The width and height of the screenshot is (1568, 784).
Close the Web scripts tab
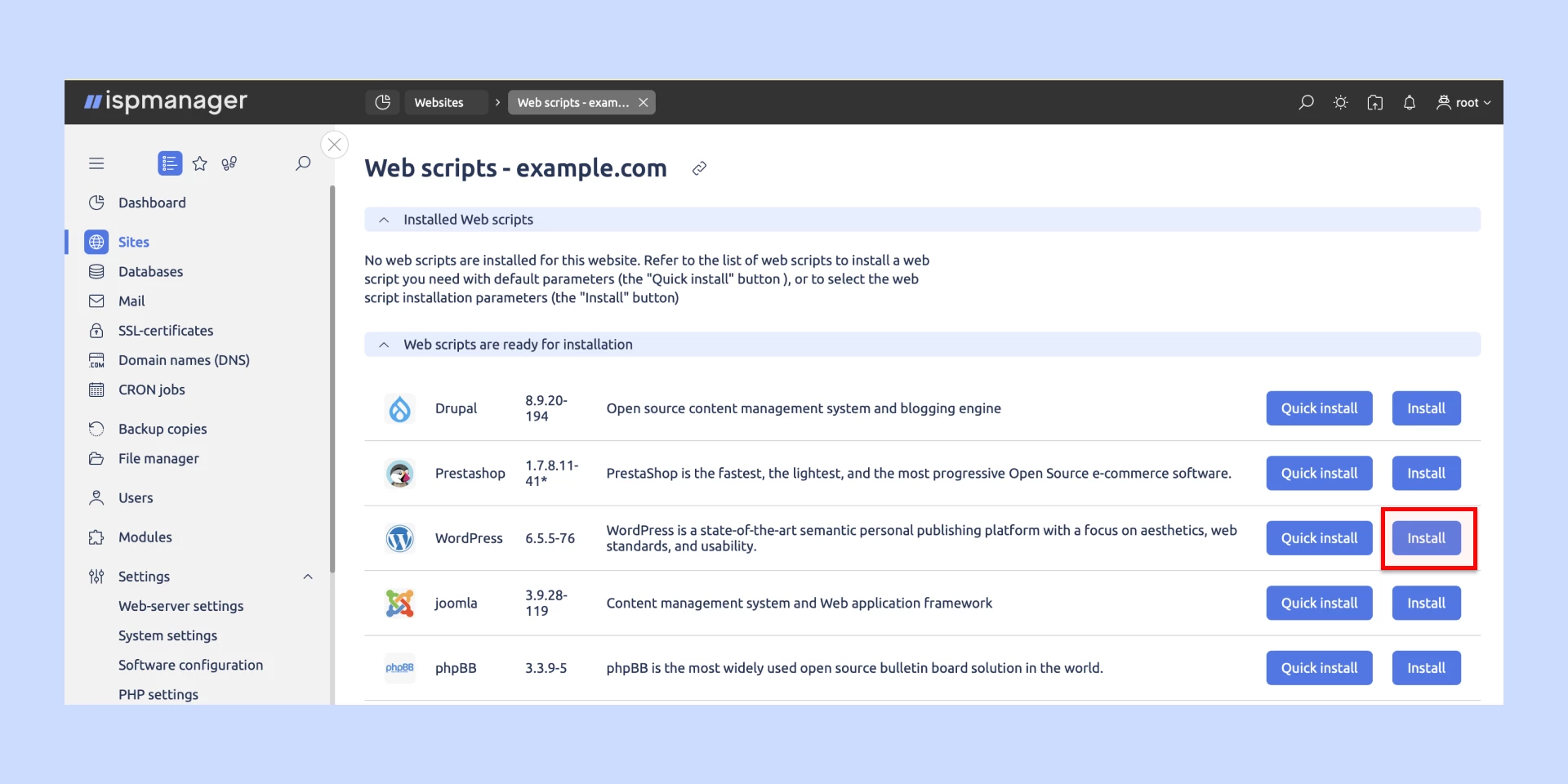click(x=644, y=102)
